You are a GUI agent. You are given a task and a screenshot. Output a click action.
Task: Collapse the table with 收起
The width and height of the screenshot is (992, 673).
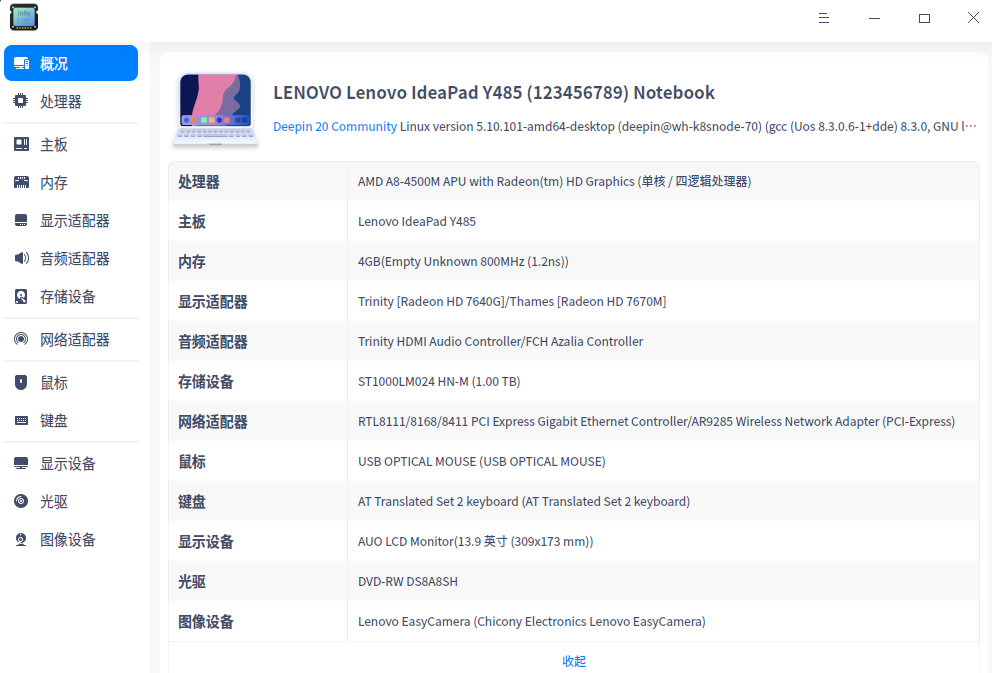click(x=574, y=661)
